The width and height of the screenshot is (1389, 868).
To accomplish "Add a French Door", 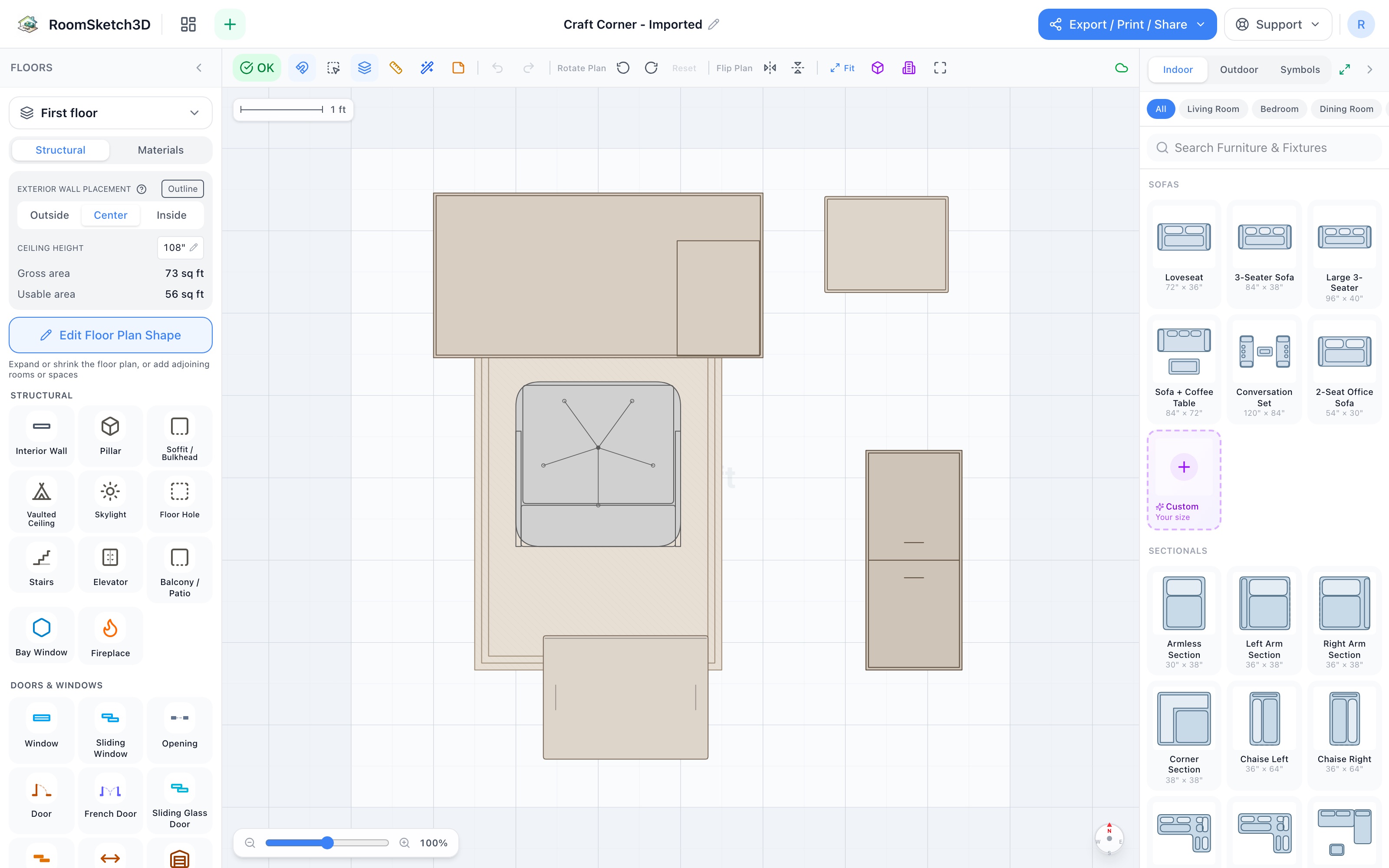I will [110, 801].
